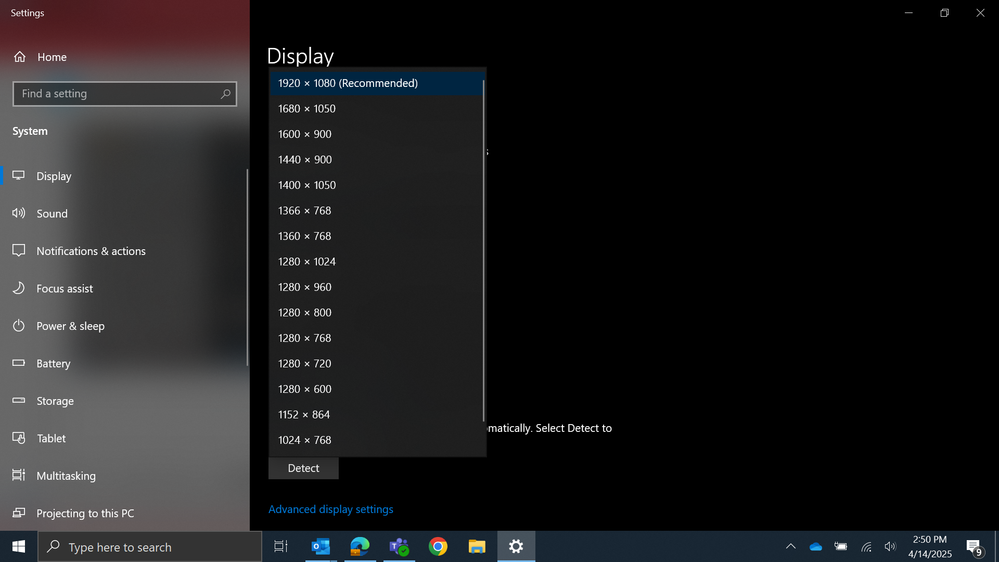
Task: Open the Multitasking settings section
Action: (66, 476)
